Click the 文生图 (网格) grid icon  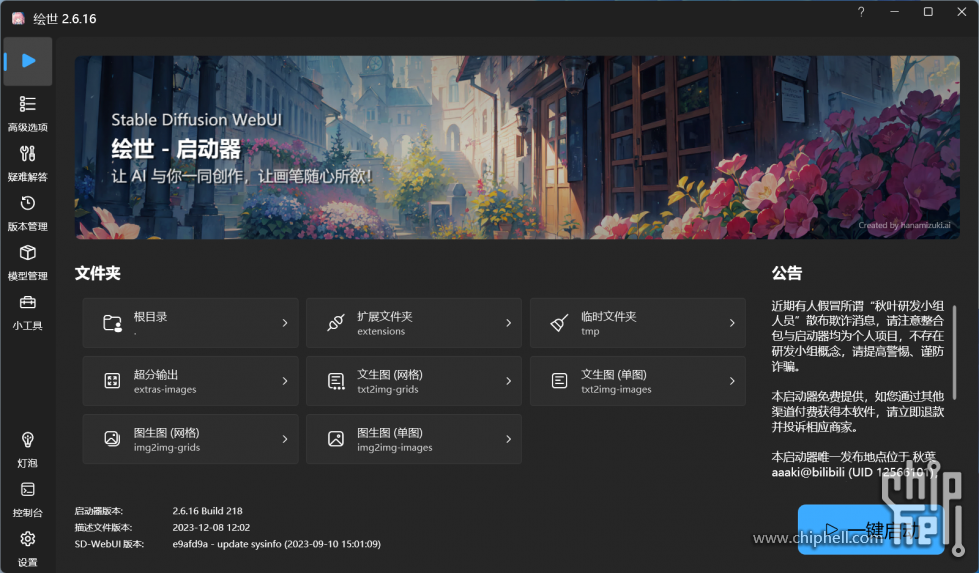pyautogui.click(x=336, y=381)
